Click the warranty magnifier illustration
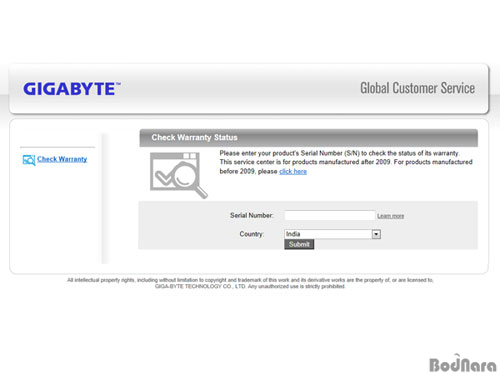 [x=179, y=175]
